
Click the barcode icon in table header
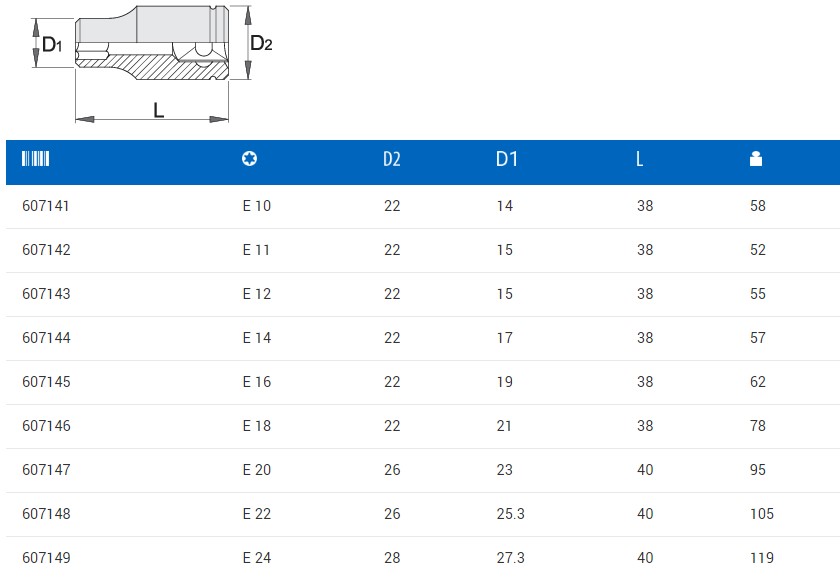point(35,159)
